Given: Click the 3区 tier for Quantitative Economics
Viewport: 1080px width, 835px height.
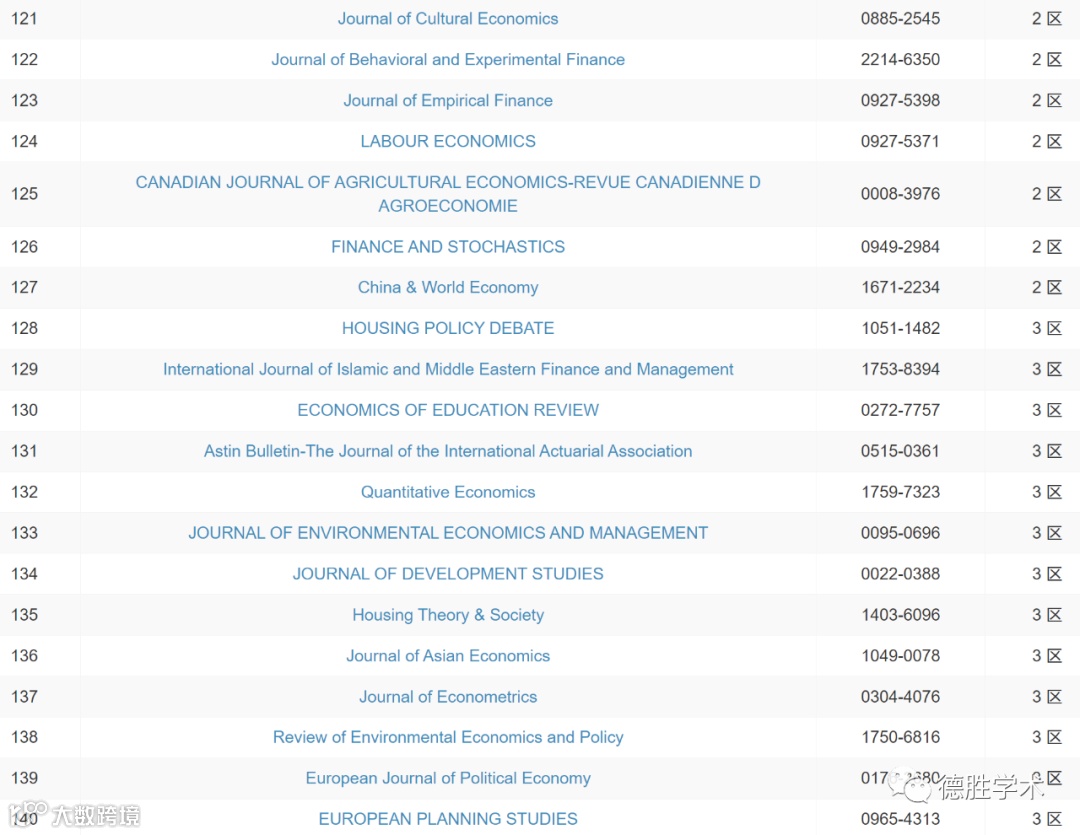Looking at the screenshot, I should (1047, 492).
